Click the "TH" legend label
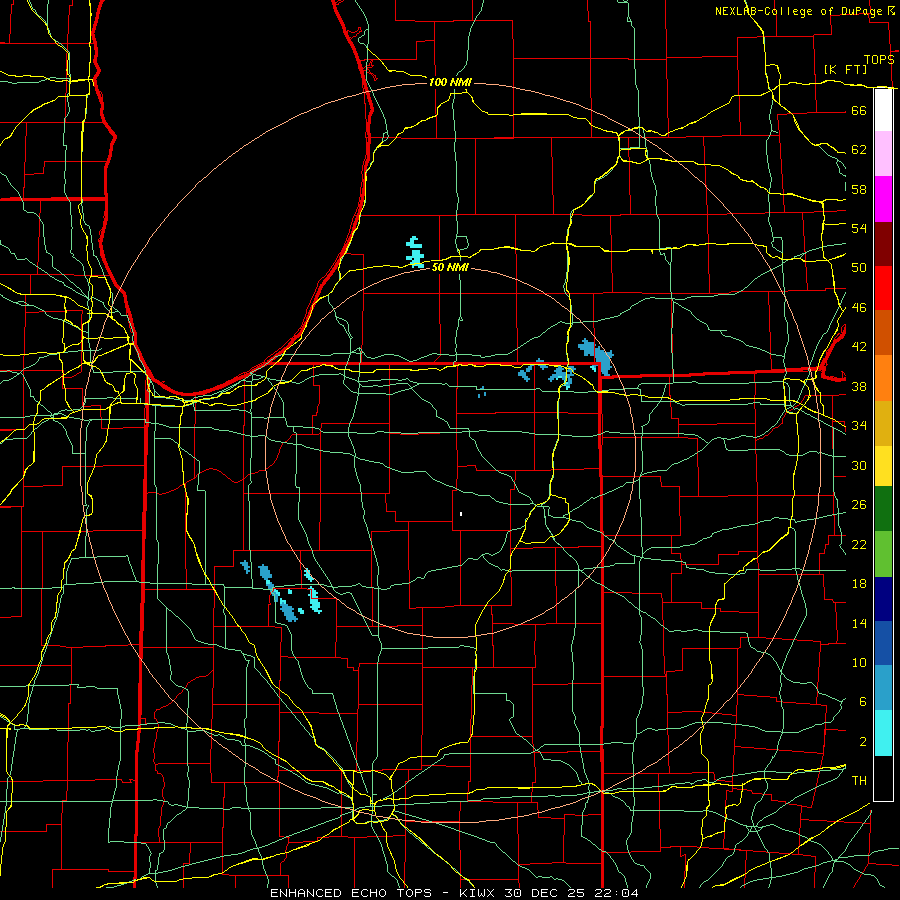Viewport: 900px width, 900px height. (859, 781)
